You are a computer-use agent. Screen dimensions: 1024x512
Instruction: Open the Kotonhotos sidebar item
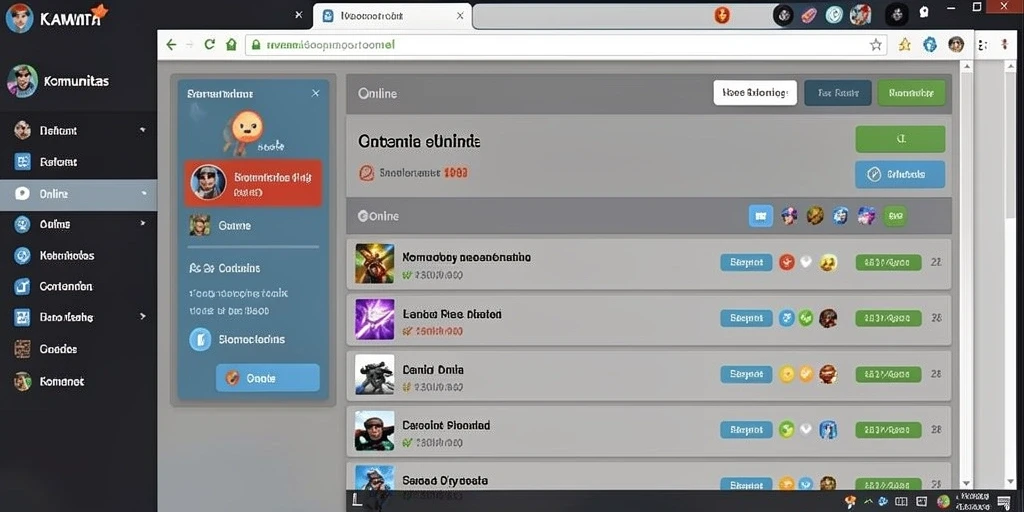point(66,255)
